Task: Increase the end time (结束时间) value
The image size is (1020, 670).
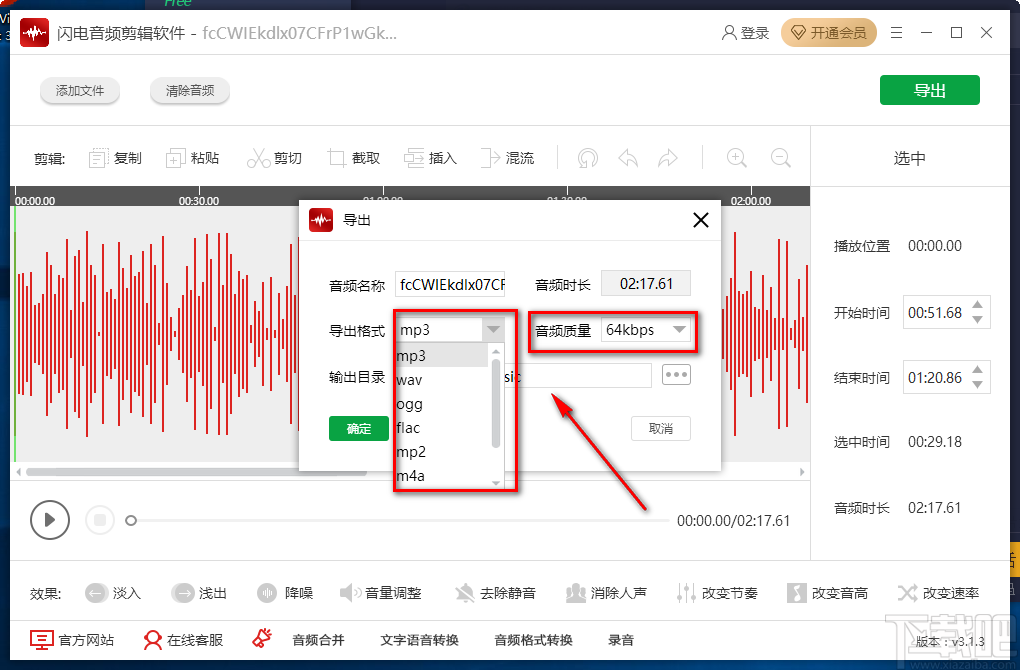Action: [x=977, y=369]
